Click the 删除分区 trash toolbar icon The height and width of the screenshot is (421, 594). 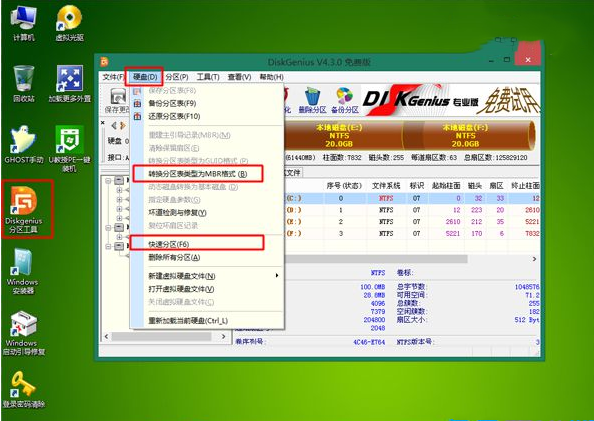pyautogui.click(x=312, y=100)
